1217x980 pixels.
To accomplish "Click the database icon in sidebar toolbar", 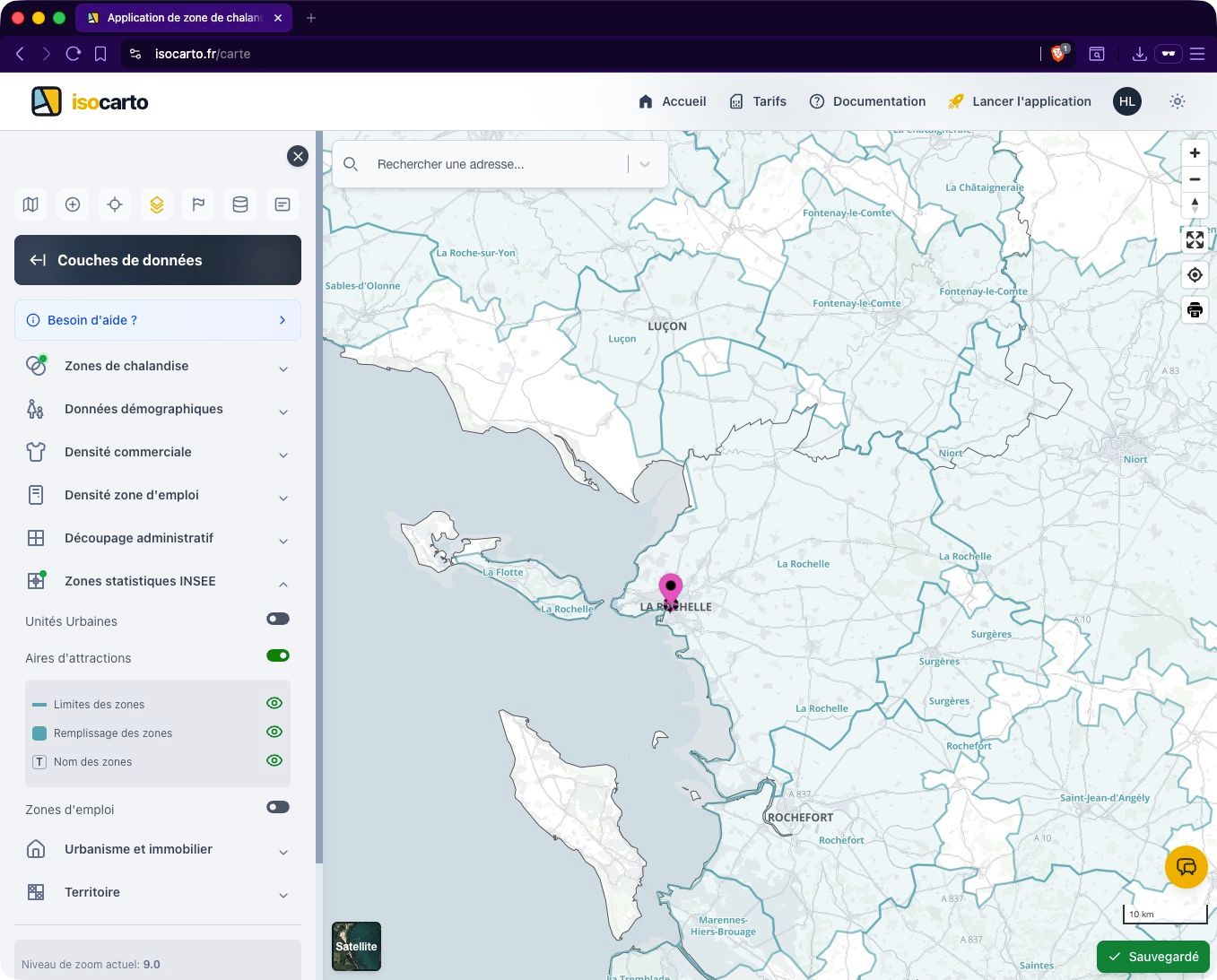I will tap(240, 204).
